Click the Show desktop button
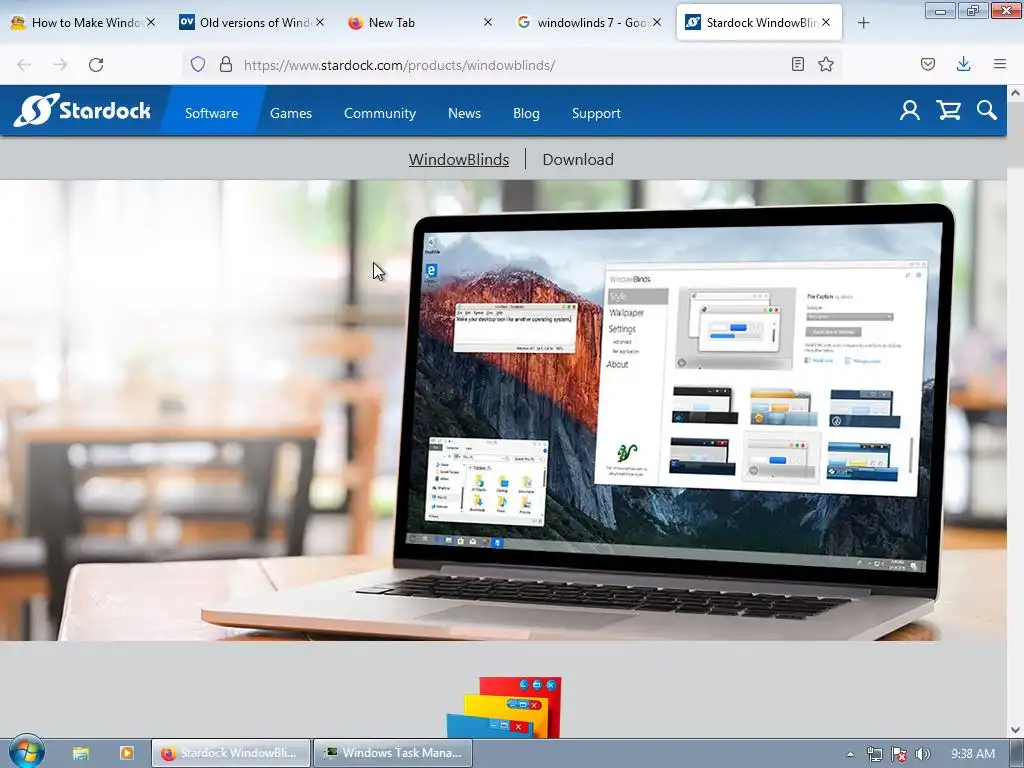This screenshot has width=1024, height=768. tap(1017, 753)
